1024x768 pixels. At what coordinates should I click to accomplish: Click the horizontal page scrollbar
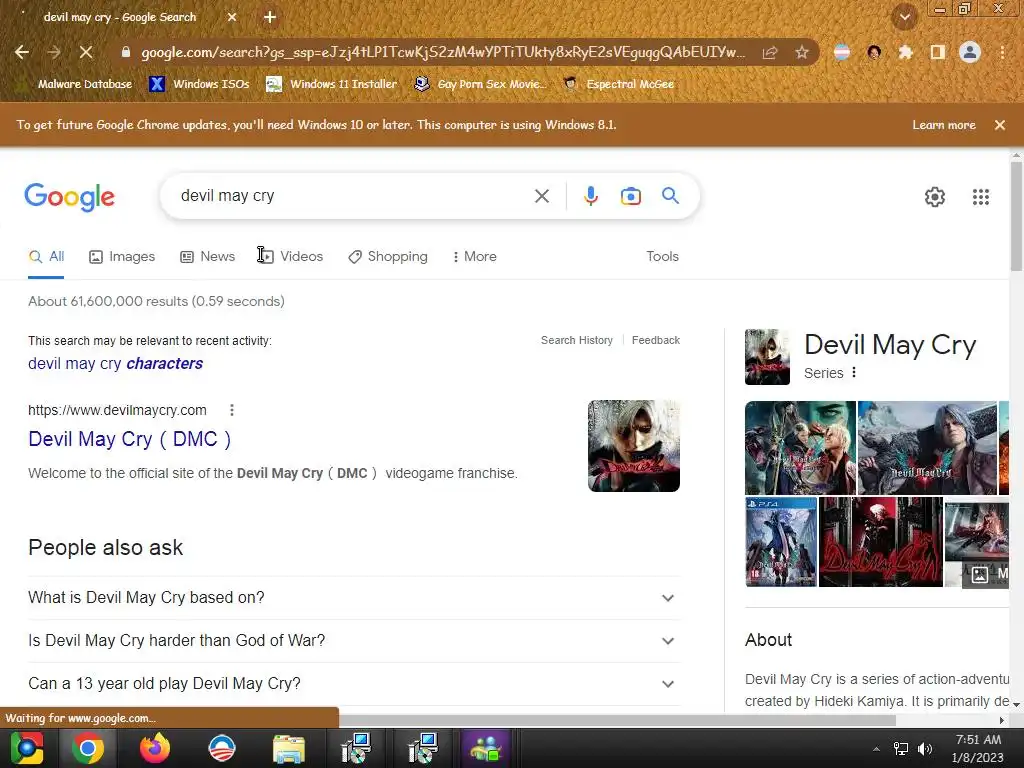[x=617, y=720]
